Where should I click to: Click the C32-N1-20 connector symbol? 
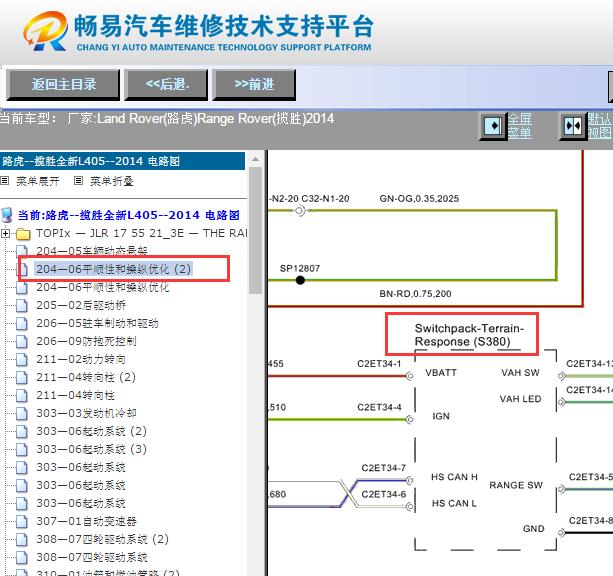[300, 210]
